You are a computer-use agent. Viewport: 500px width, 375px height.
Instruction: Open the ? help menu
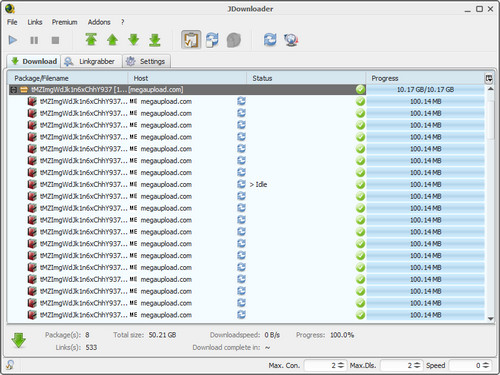(123, 22)
